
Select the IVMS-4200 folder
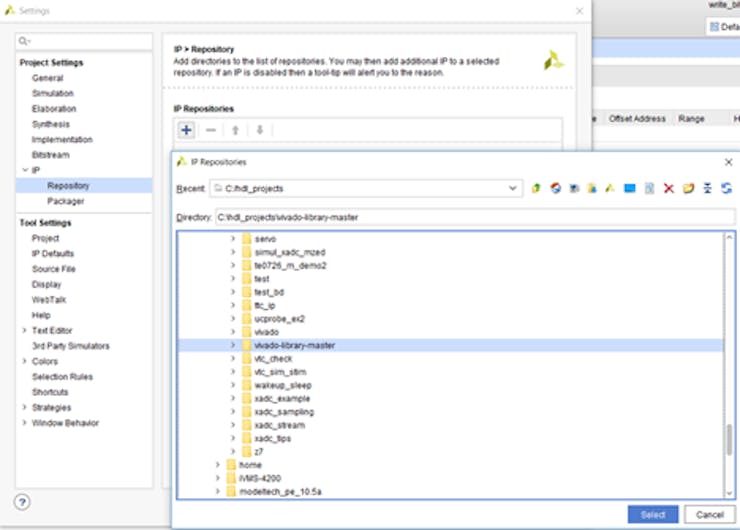[x=260, y=478]
